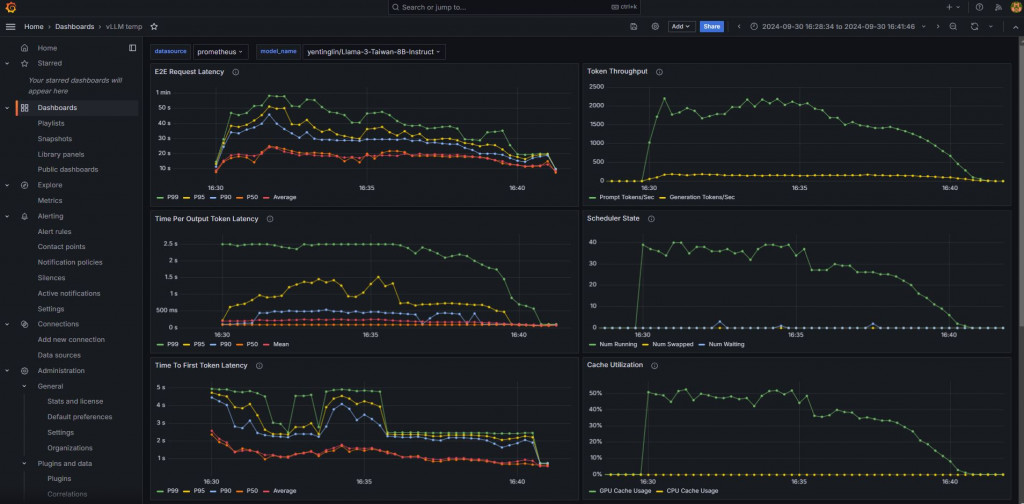Open Playlists in the sidebar
Screen dimensions: 1024x504
pos(51,123)
